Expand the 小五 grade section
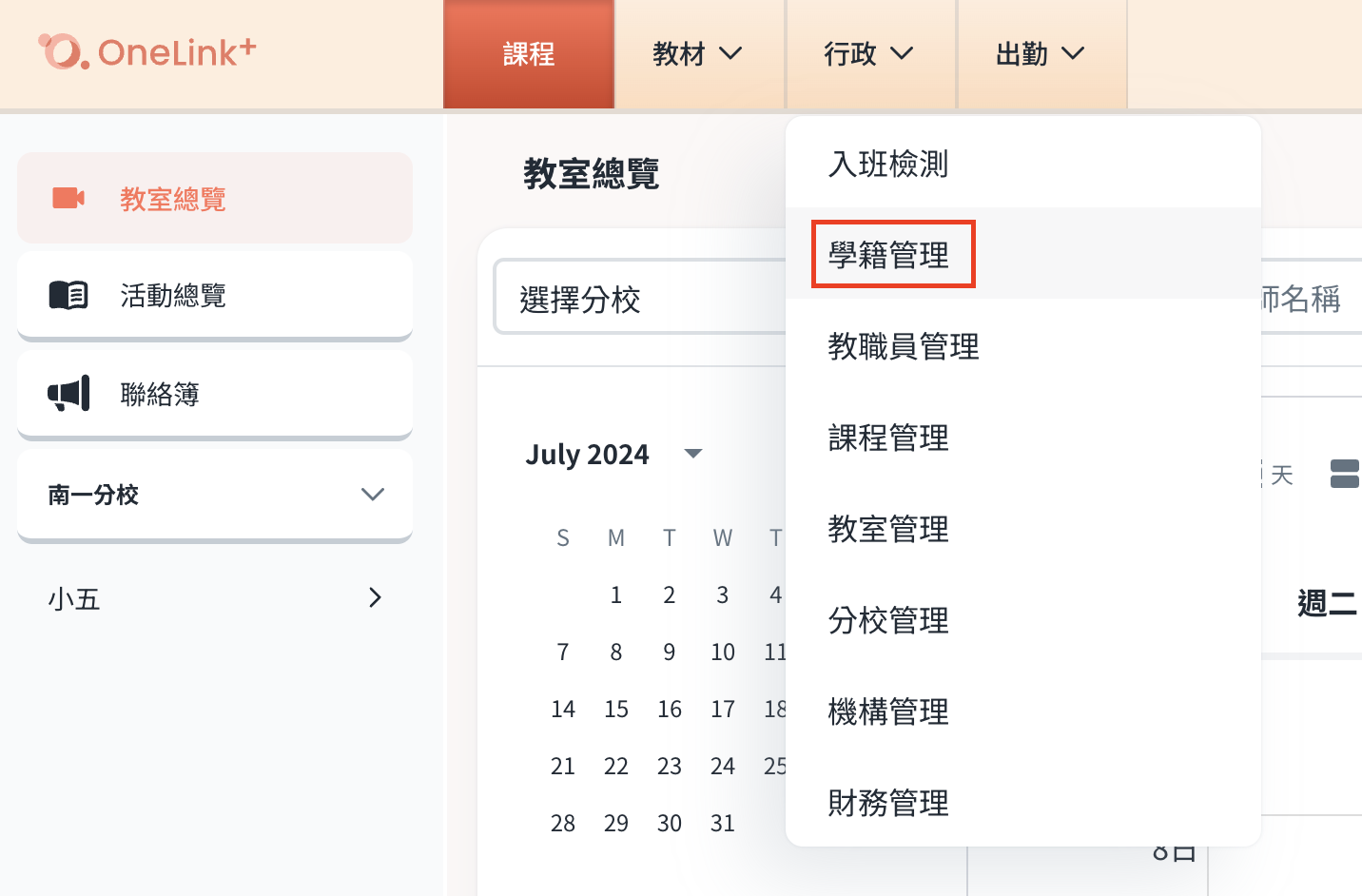 (x=375, y=597)
